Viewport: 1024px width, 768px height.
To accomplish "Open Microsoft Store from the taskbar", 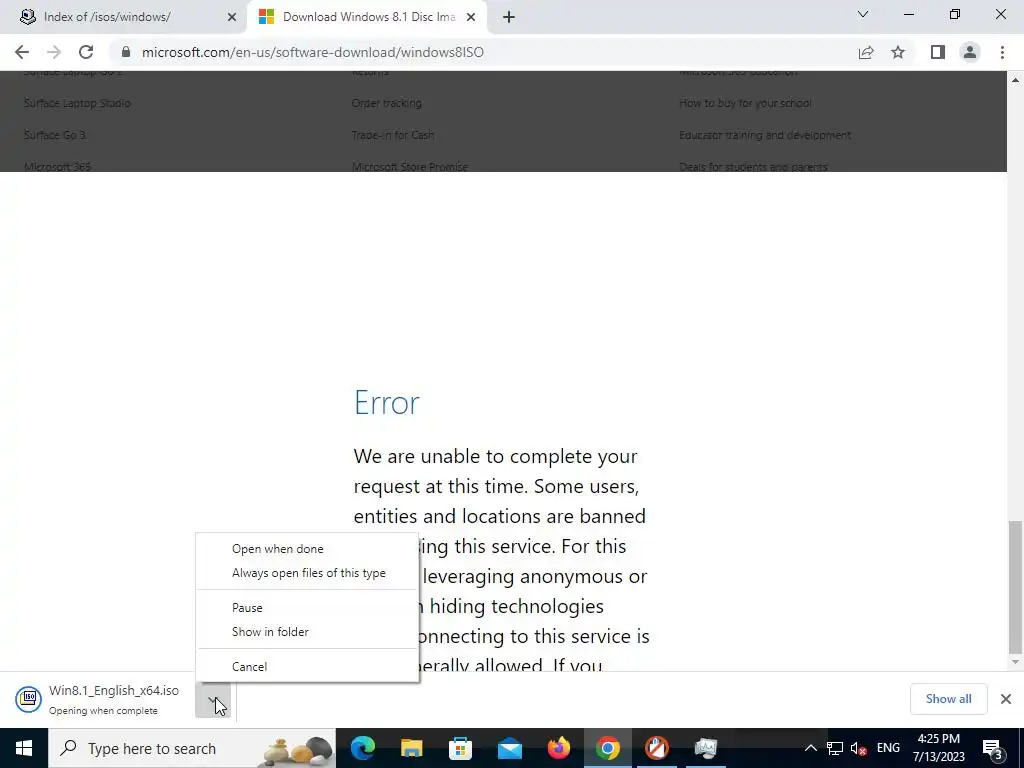I will coord(460,748).
